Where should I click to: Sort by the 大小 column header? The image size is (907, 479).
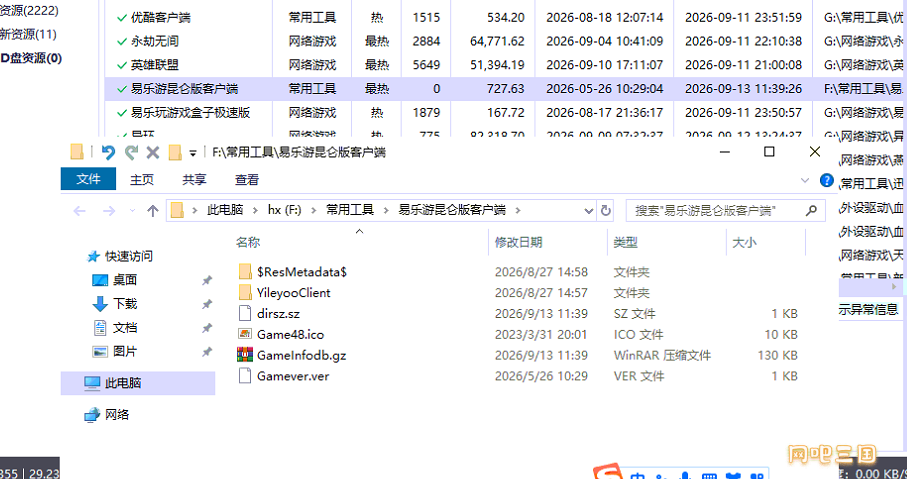(744, 242)
